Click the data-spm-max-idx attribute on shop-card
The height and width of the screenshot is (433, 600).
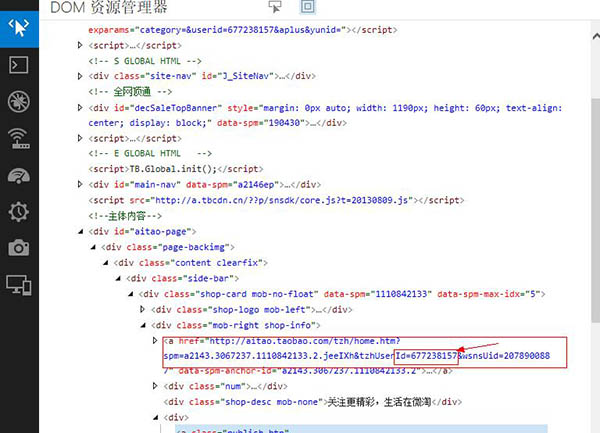coord(489,294)
